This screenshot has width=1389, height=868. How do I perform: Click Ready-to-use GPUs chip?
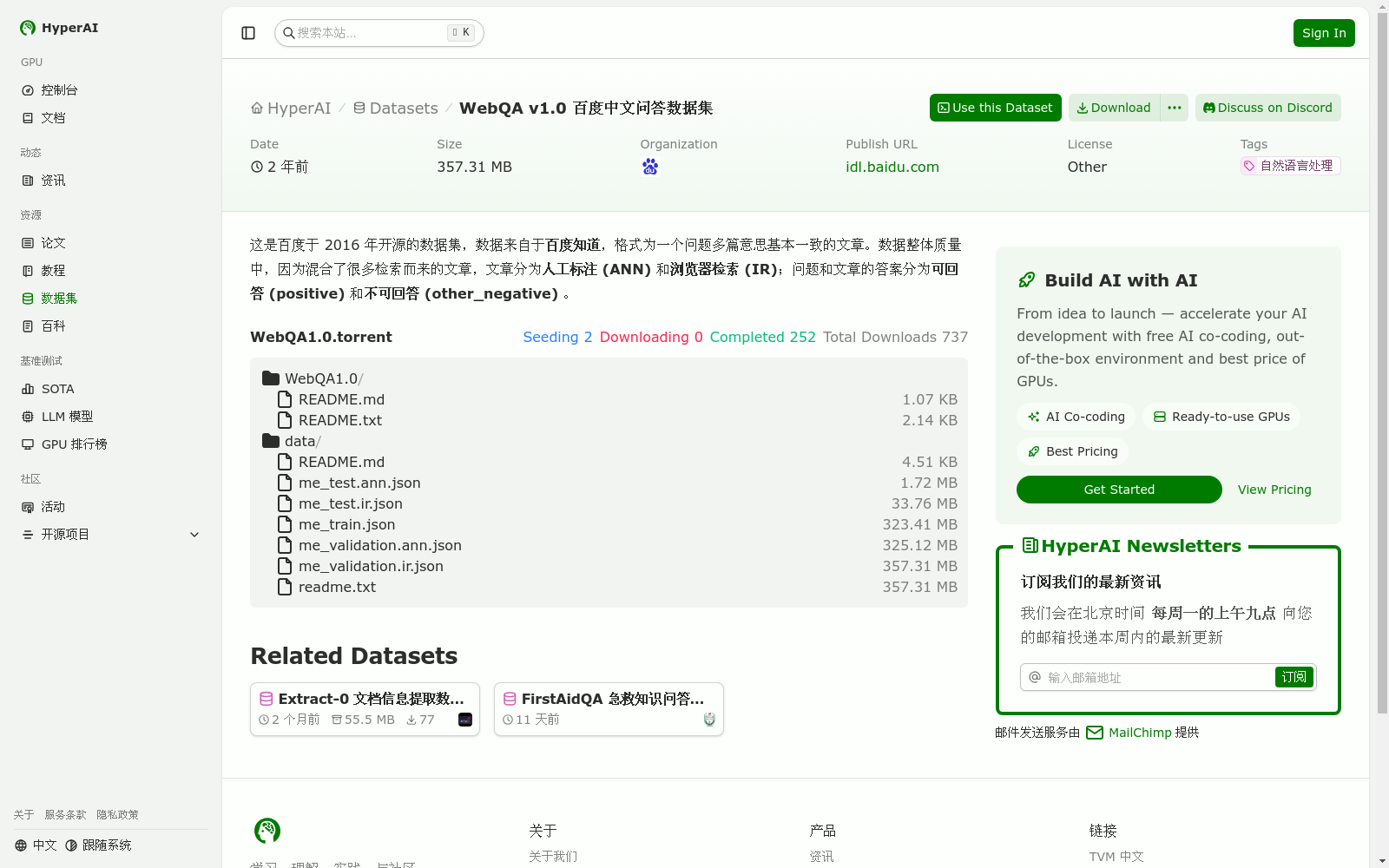[1221, 417]
